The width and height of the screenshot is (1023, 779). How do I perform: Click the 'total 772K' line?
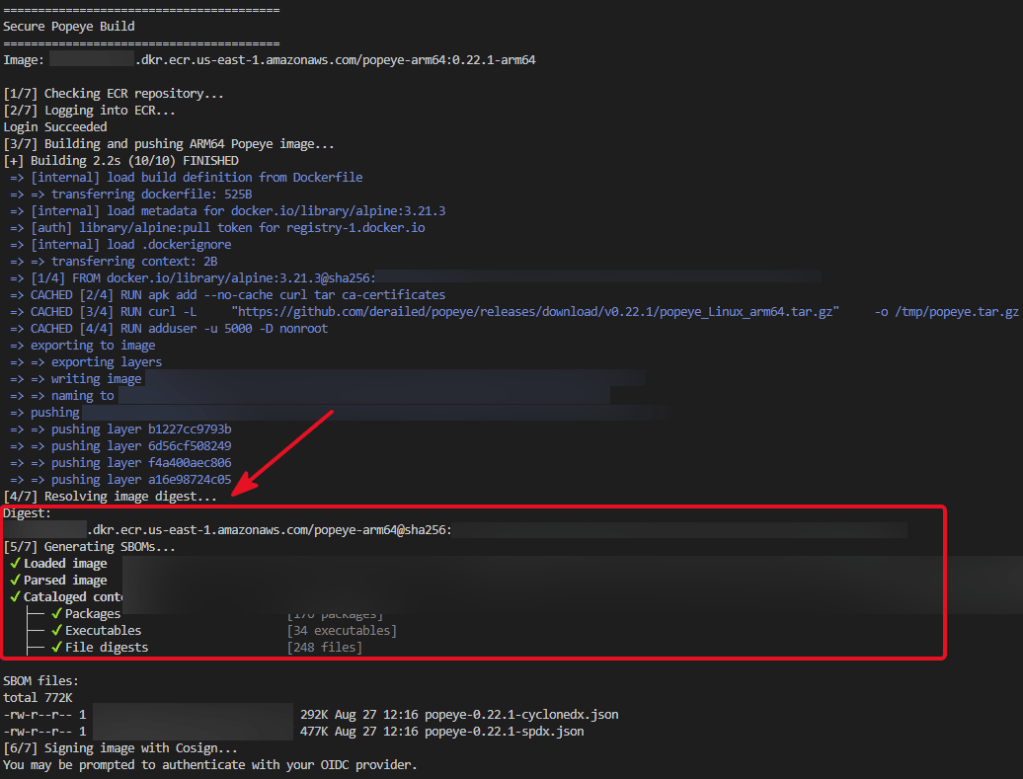tap(37, 698)
